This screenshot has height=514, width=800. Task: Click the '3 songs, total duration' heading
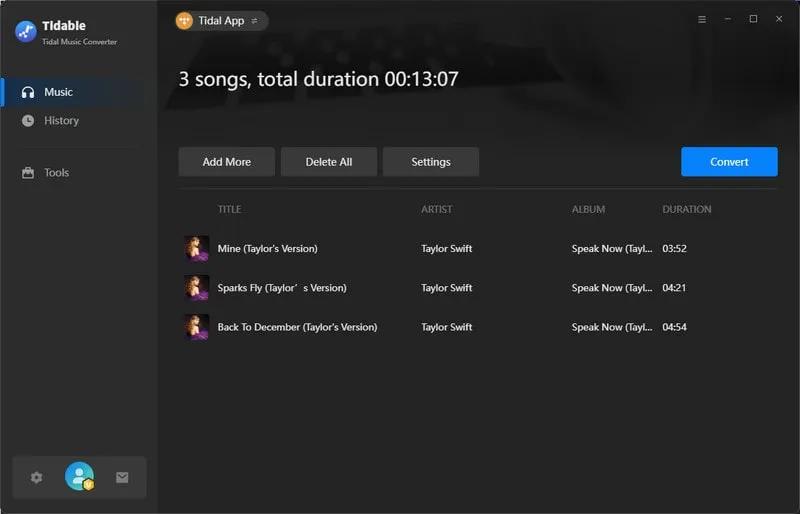[318, 79]
